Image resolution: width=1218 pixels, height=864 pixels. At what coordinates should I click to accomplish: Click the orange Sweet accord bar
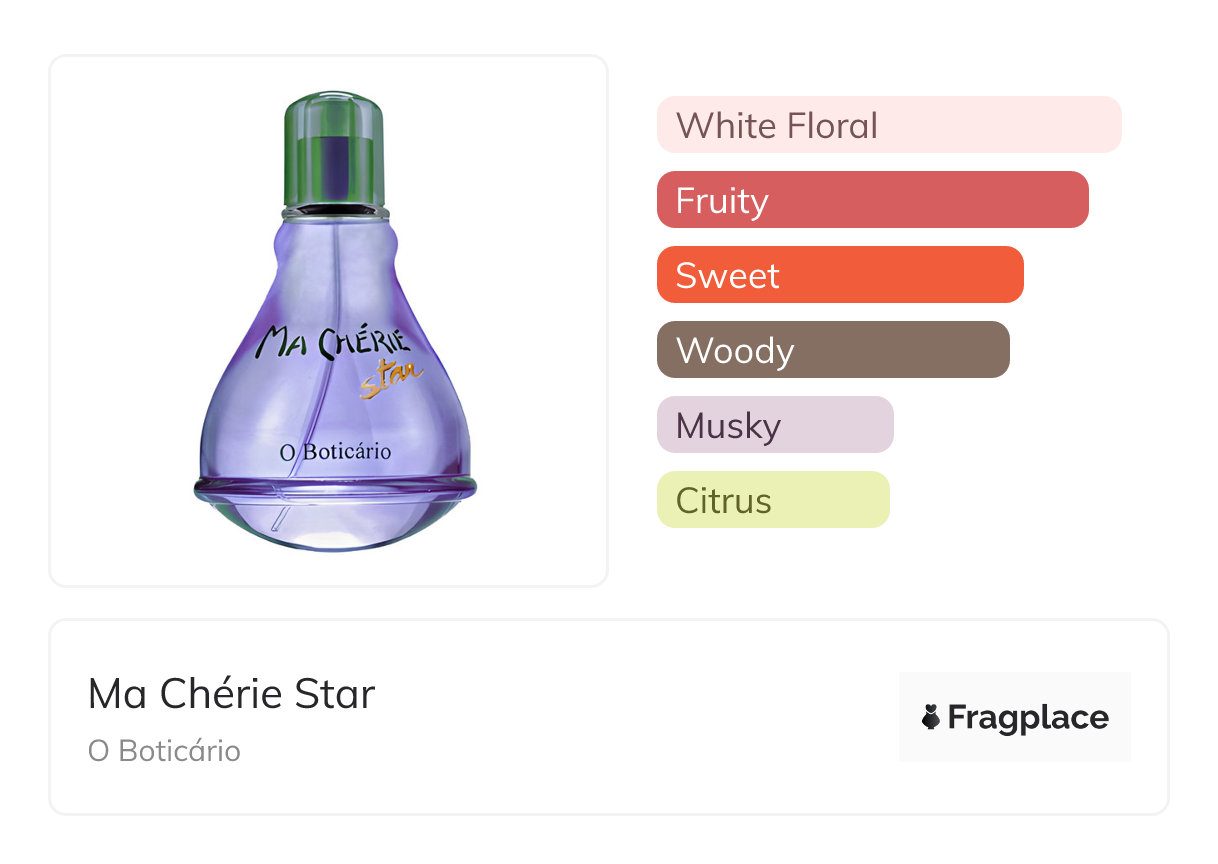click(x=840, y=275)
